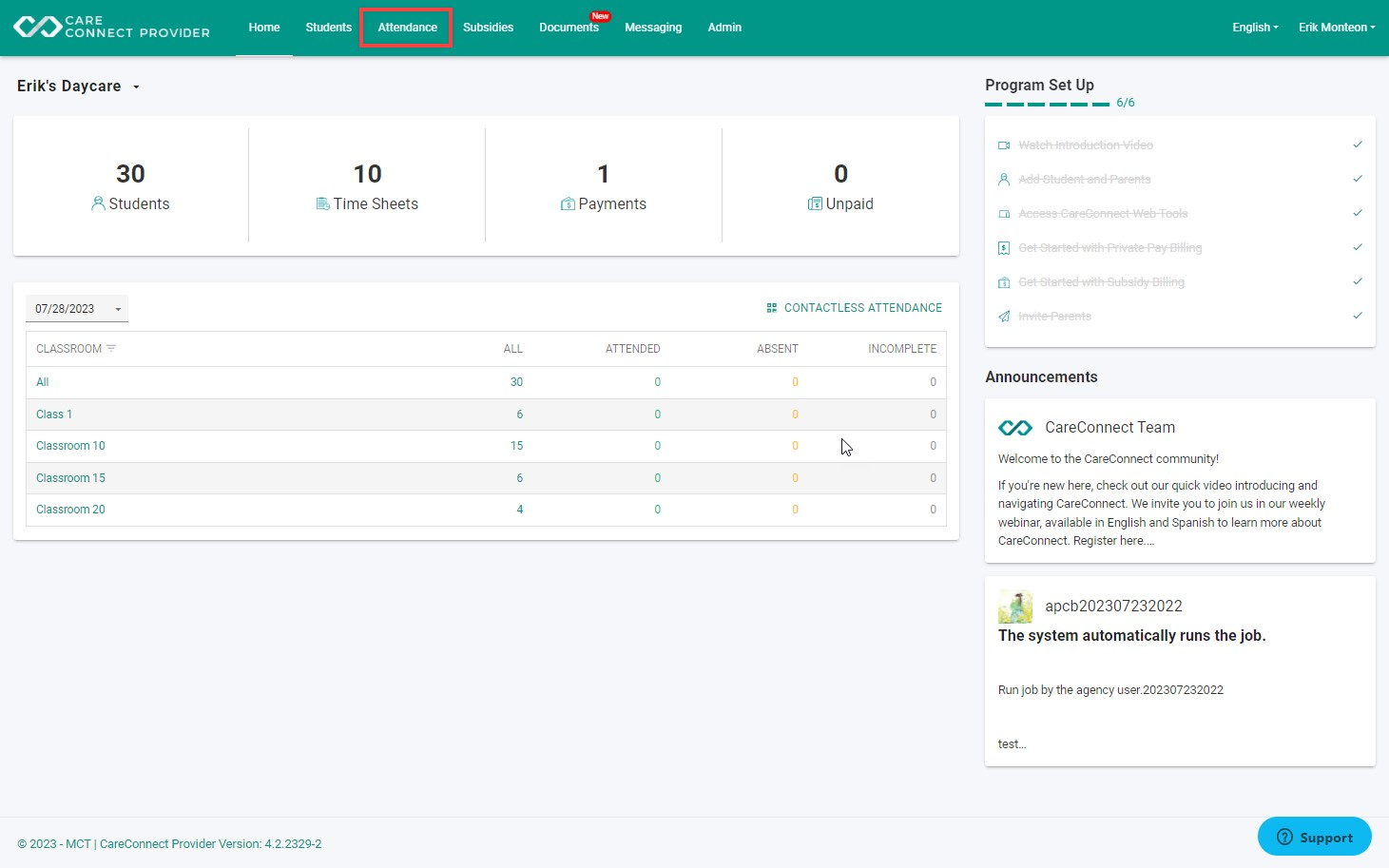Image resolution: width=1389 pixels, height=868 pixels.
Task: Click the Time Sheets icon
Action: (x=323, y=203)
